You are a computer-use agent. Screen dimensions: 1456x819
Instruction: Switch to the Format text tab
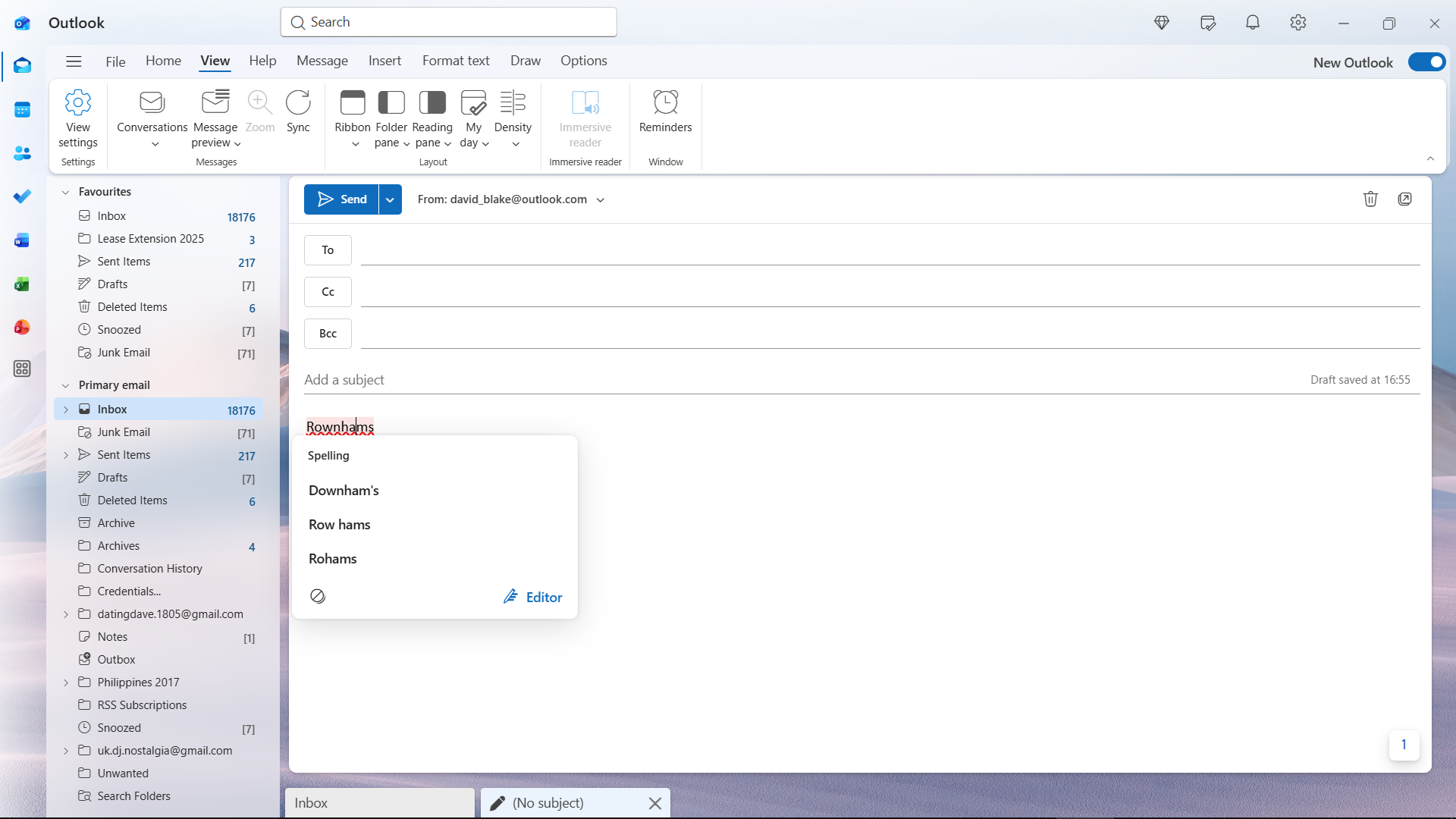(456, 61)
